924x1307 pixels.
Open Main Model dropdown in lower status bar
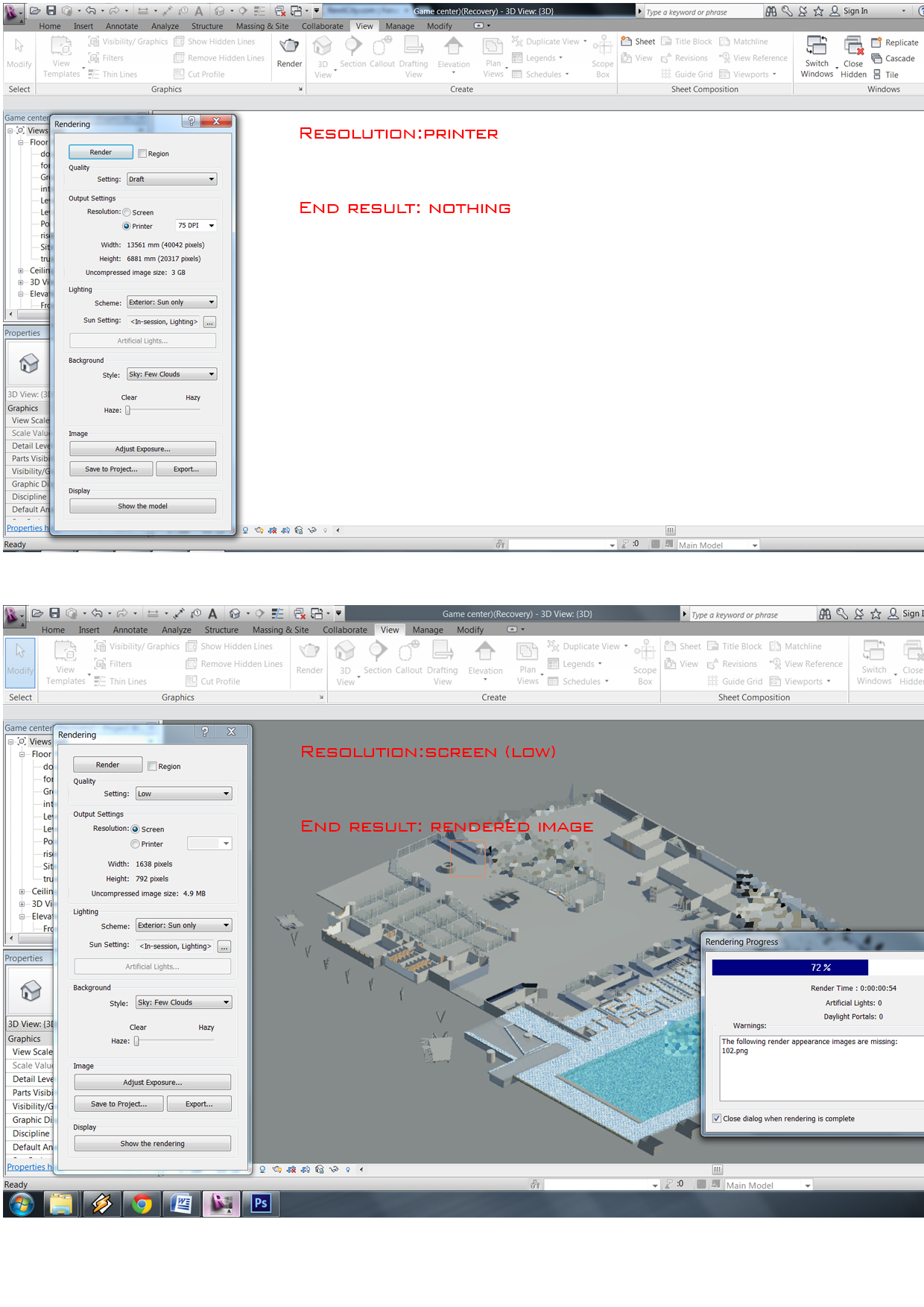pos(768,1185)
